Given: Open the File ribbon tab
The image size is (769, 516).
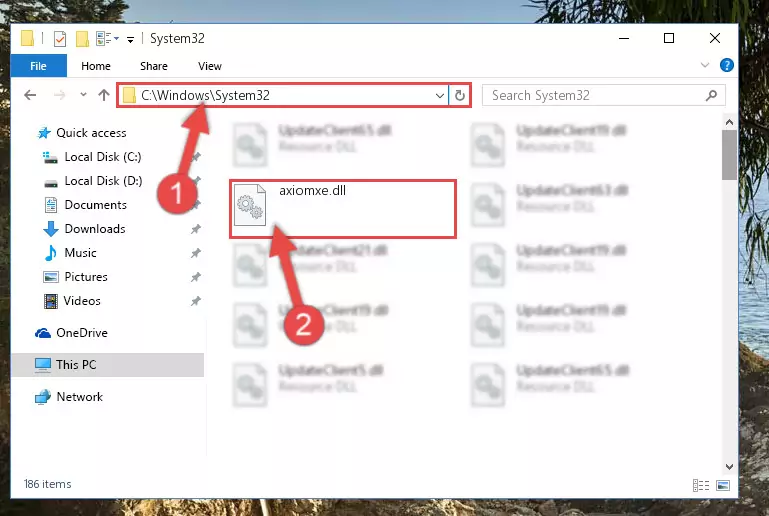Looking at the screenshot, I should pyautogui.click(x=38, y=66).
